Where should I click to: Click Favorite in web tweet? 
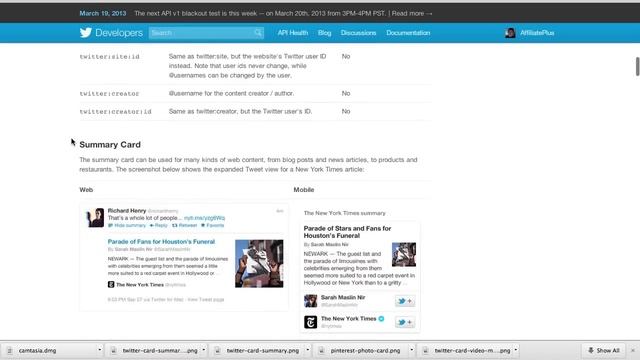click(x=212, y=225)
